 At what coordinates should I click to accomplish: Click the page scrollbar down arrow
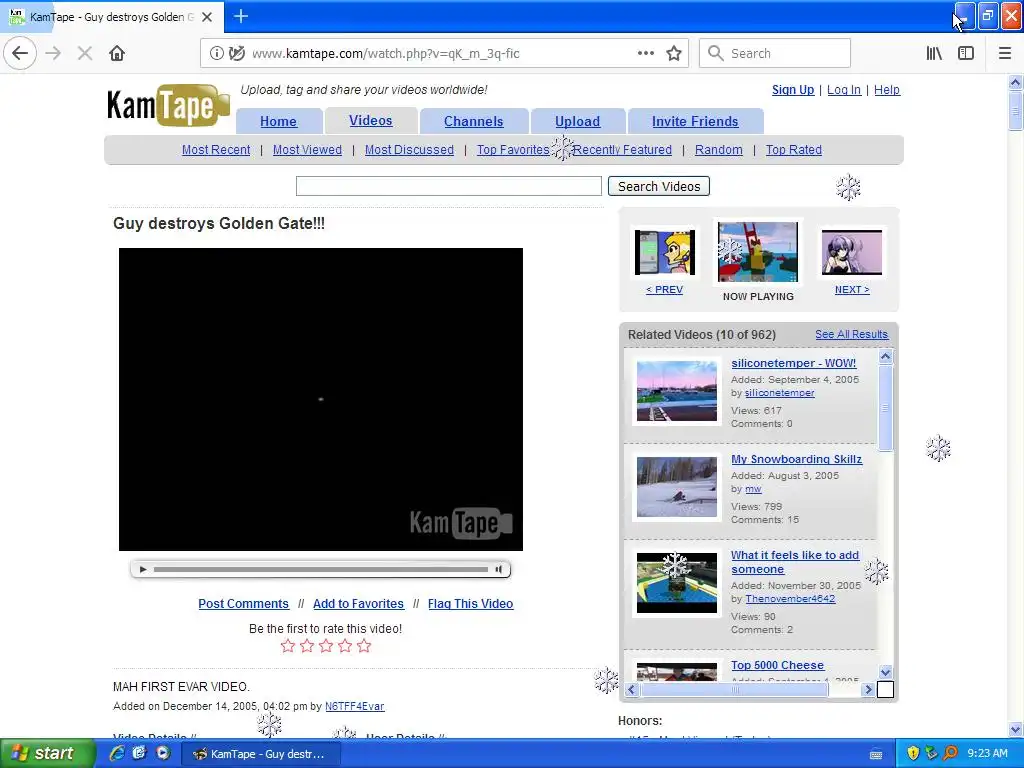[1015, 729]
